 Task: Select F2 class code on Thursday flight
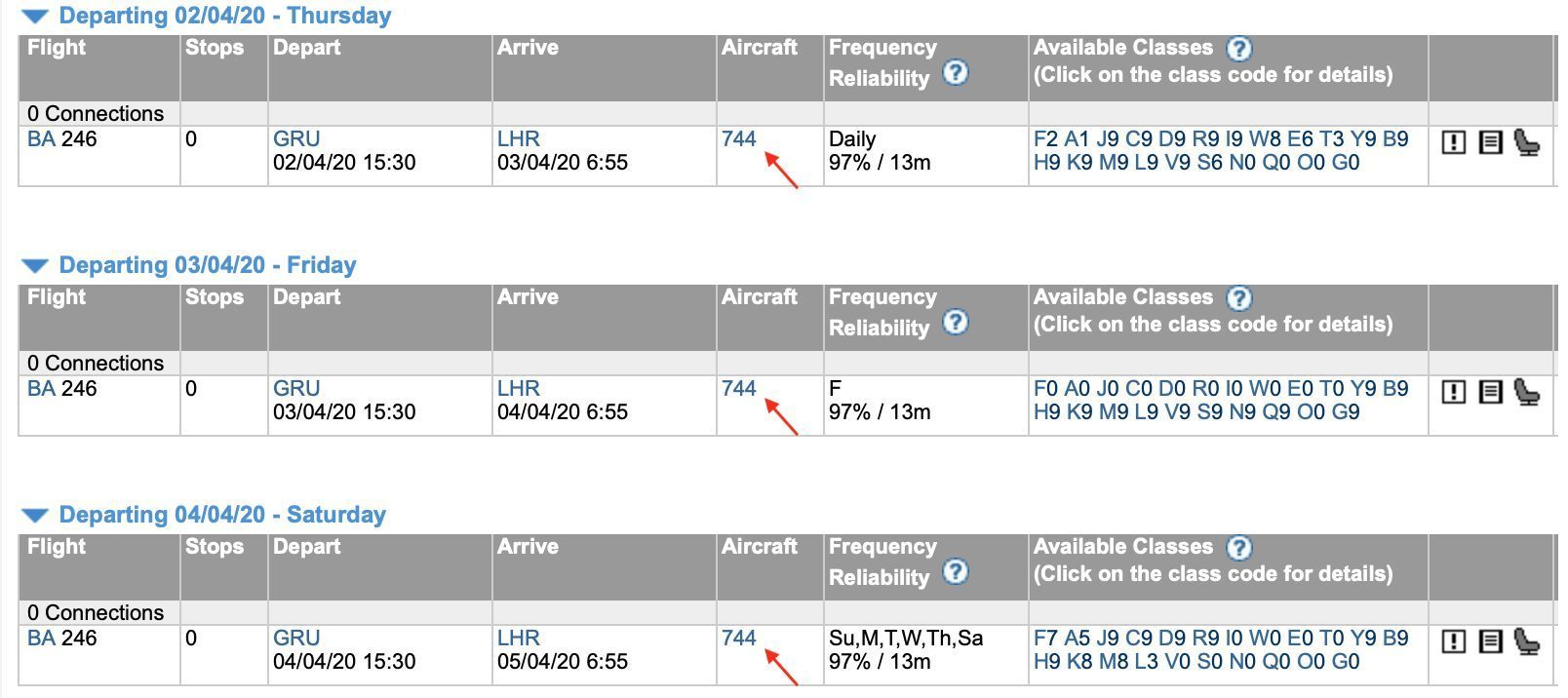click(x=1045, y=139)
